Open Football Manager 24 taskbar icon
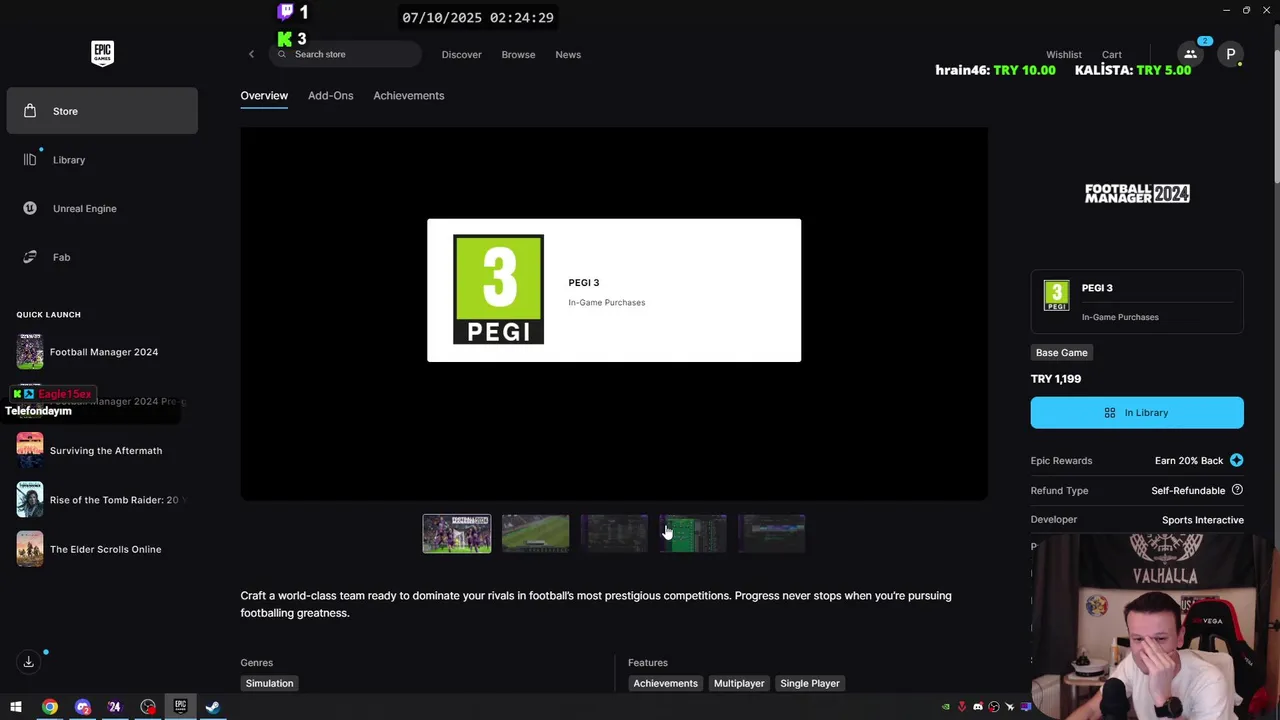The width and height of the screenshot is (1280, 720). 114,707
